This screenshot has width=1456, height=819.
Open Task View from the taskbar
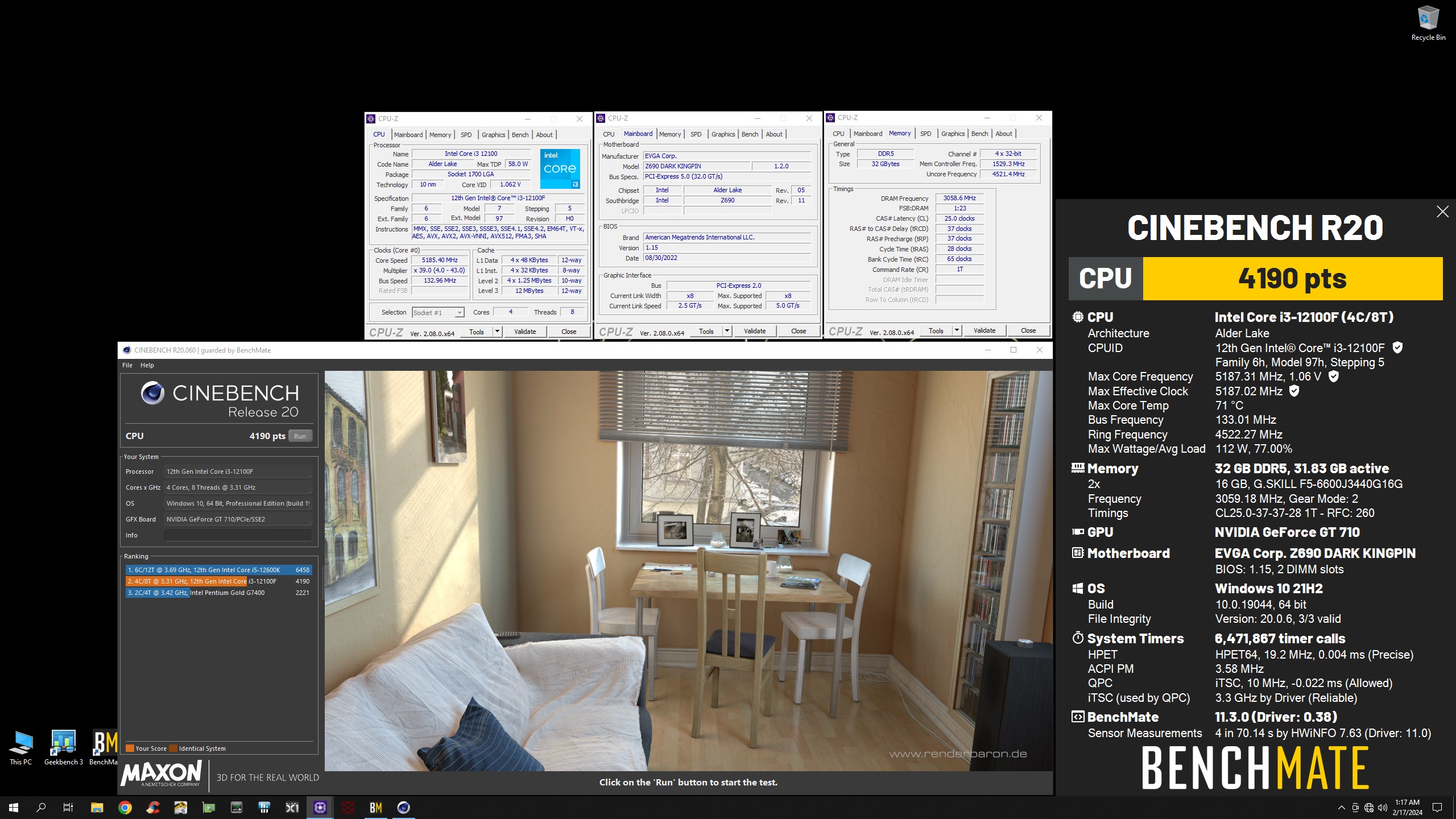coord(68,807)
